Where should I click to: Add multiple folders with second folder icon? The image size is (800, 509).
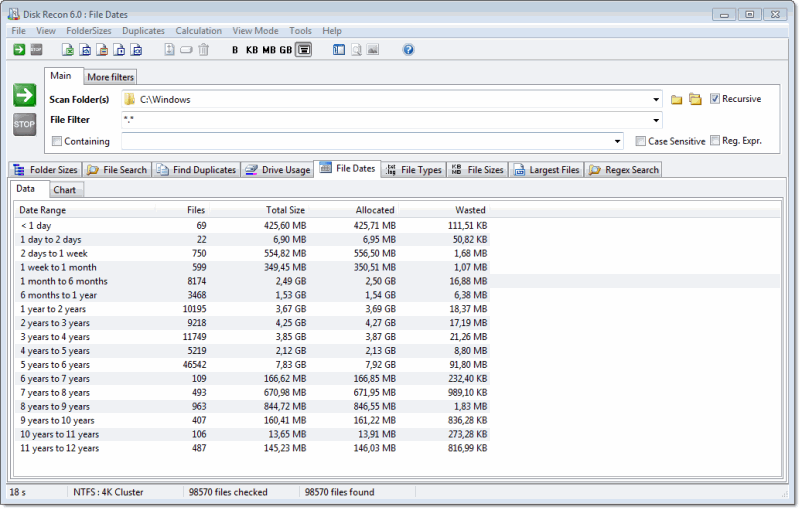click(695, 99)
